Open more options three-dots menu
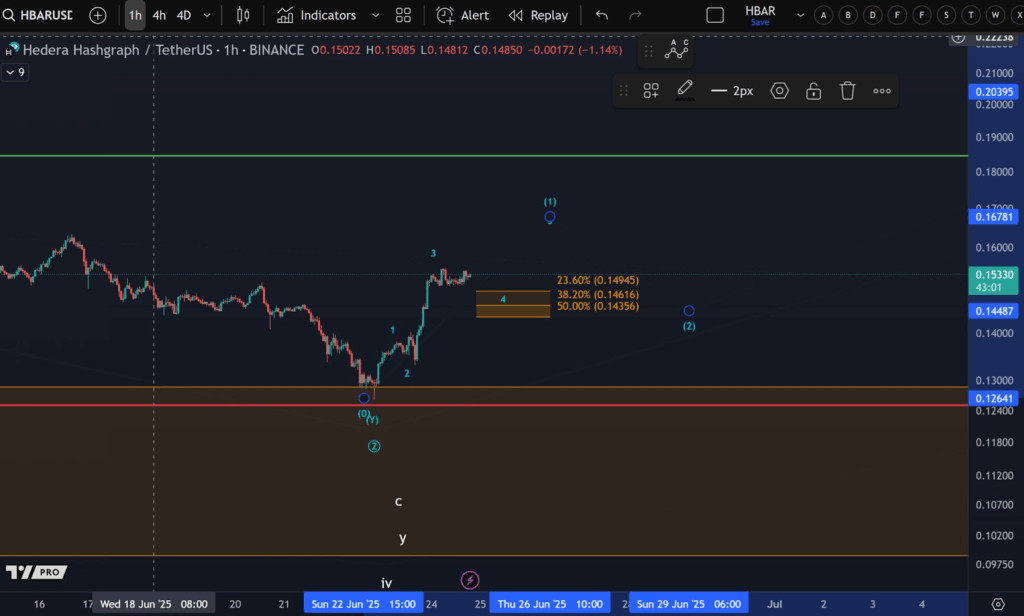 tap(882, 91)
